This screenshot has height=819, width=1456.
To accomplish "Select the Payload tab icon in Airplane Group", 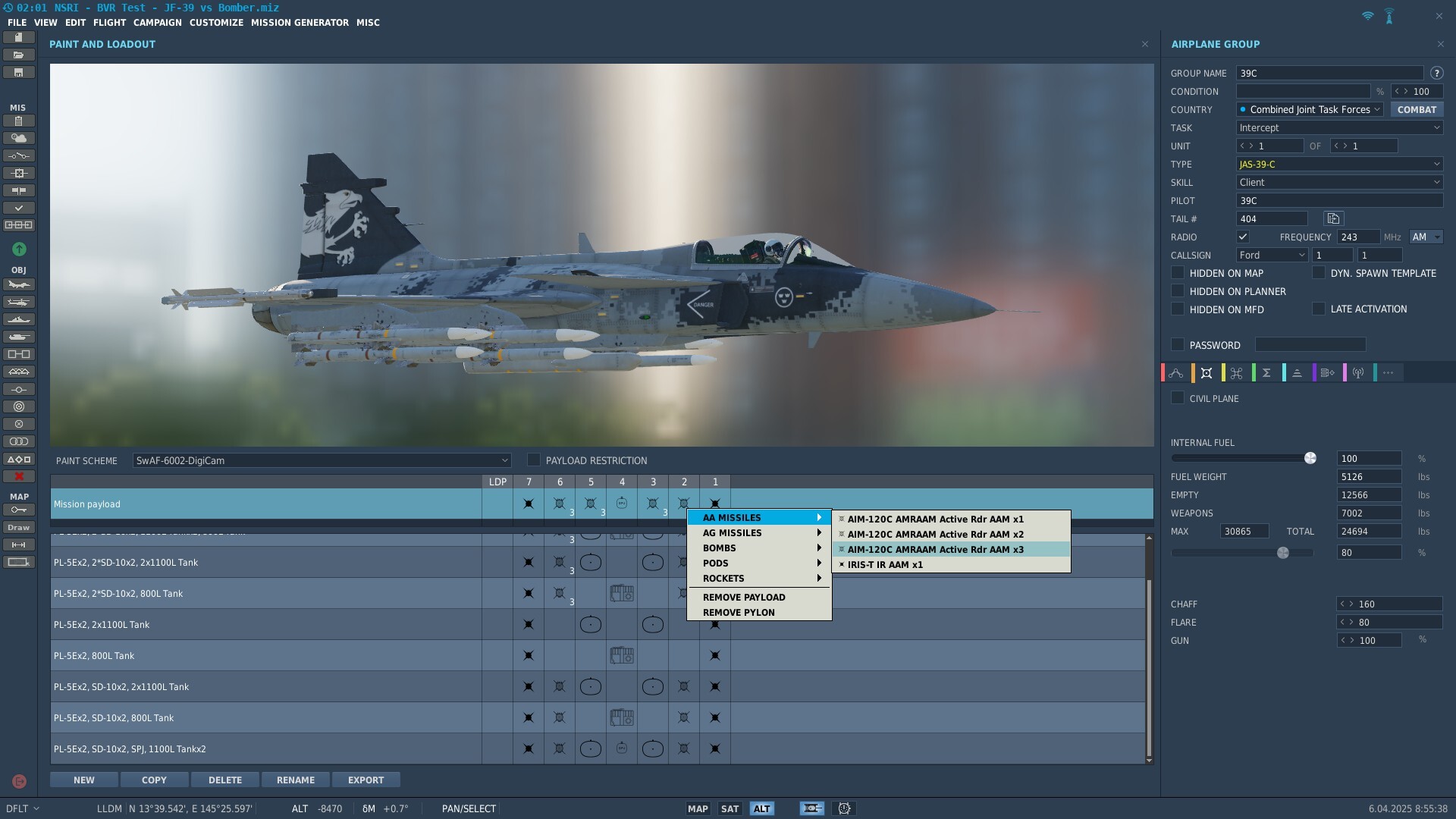I will click(1207, 372).
